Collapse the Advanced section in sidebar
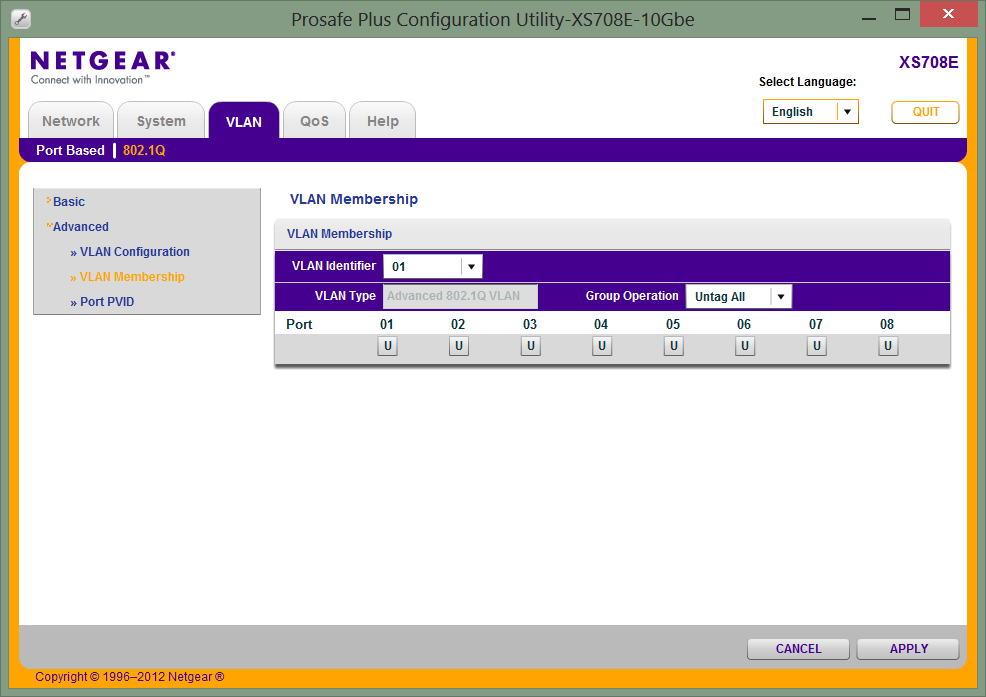This screenshot has width=986, height=697. tap(80, 226)
